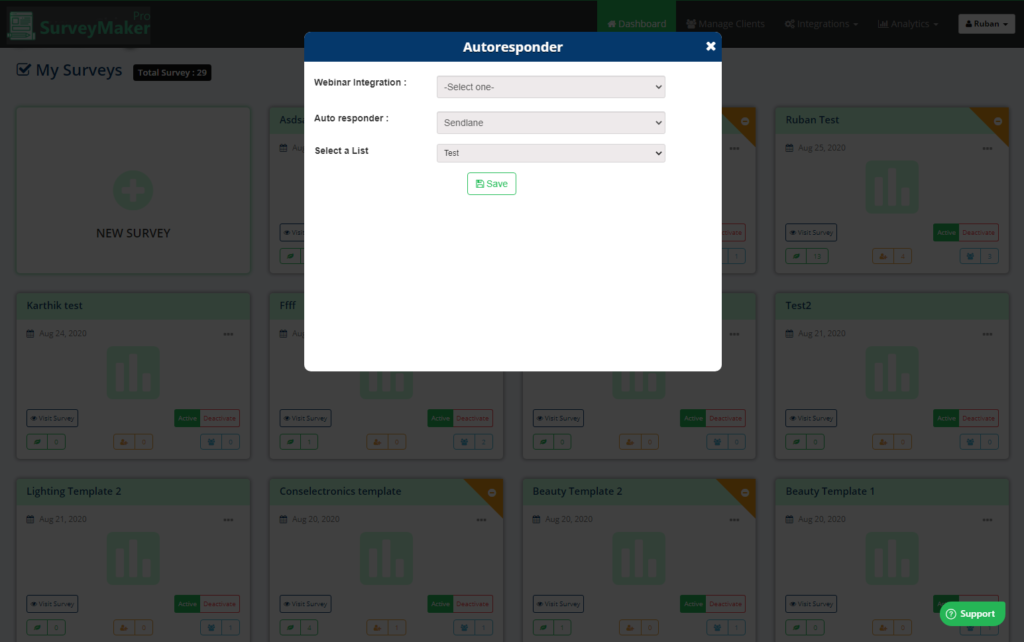Click the leaf stat icon on Ruban Test card
This screenshot has width=1024, height=642.
tap(796, 256)
